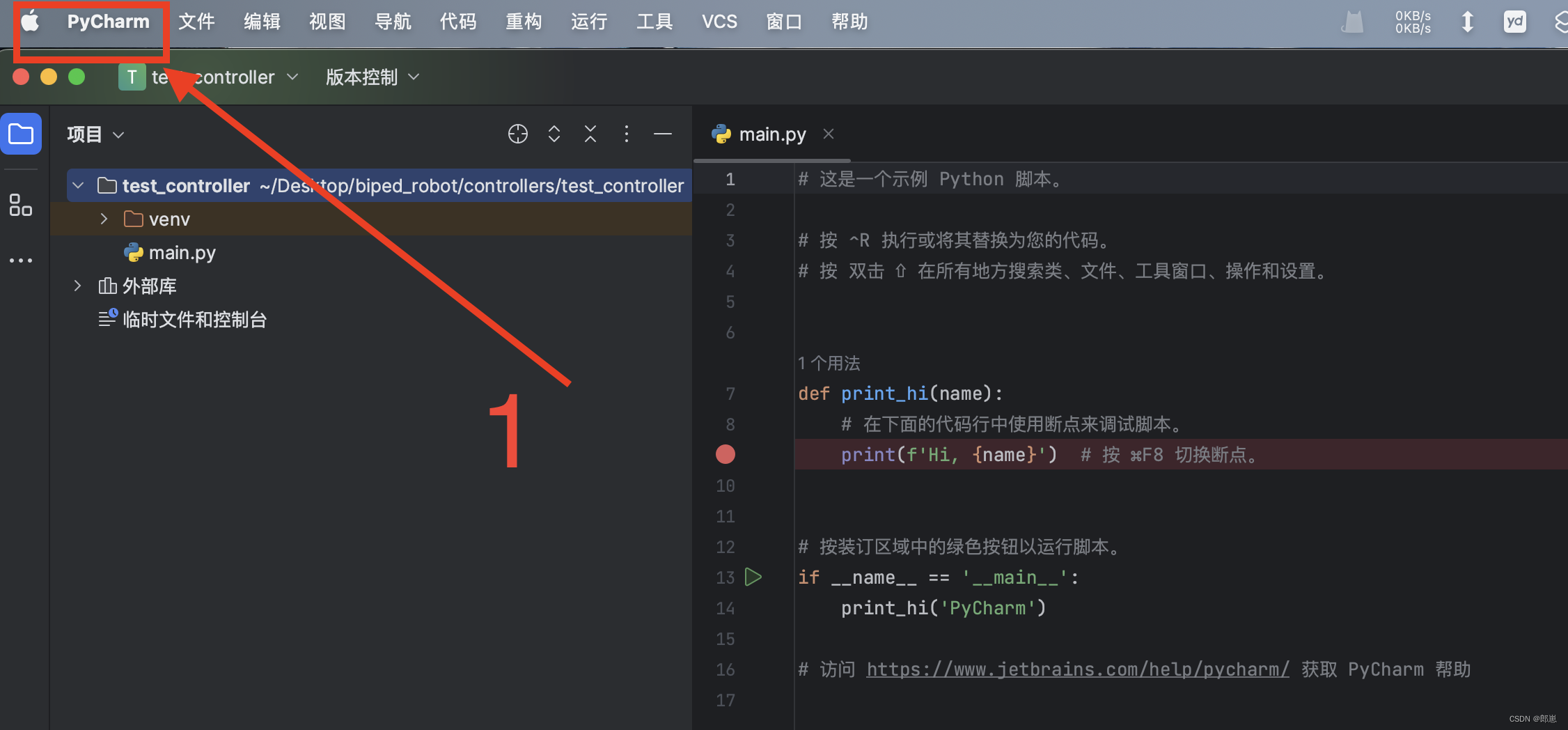Viewport: 1568px width, 730px height.
Task: Open the 编辑 menu
Action: [x=262, y=22]
